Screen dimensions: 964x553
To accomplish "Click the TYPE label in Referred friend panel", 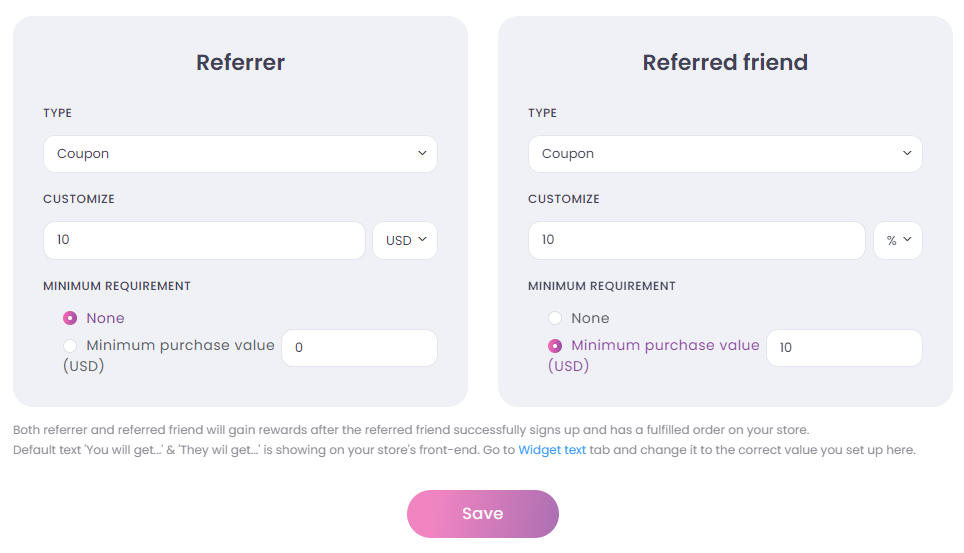I will point(543,113).
